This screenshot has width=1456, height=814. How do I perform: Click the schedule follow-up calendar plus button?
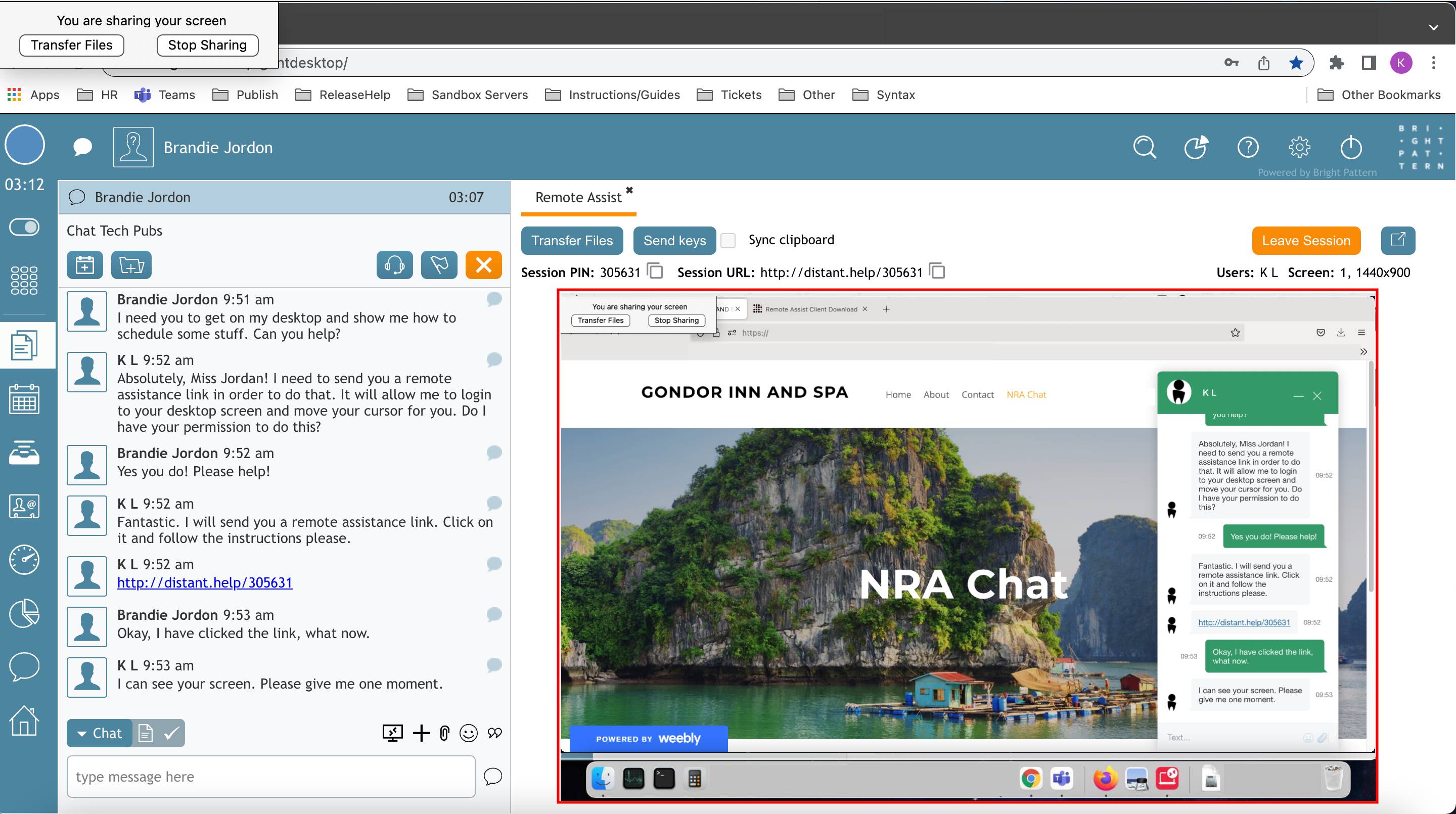pos(85,264)
